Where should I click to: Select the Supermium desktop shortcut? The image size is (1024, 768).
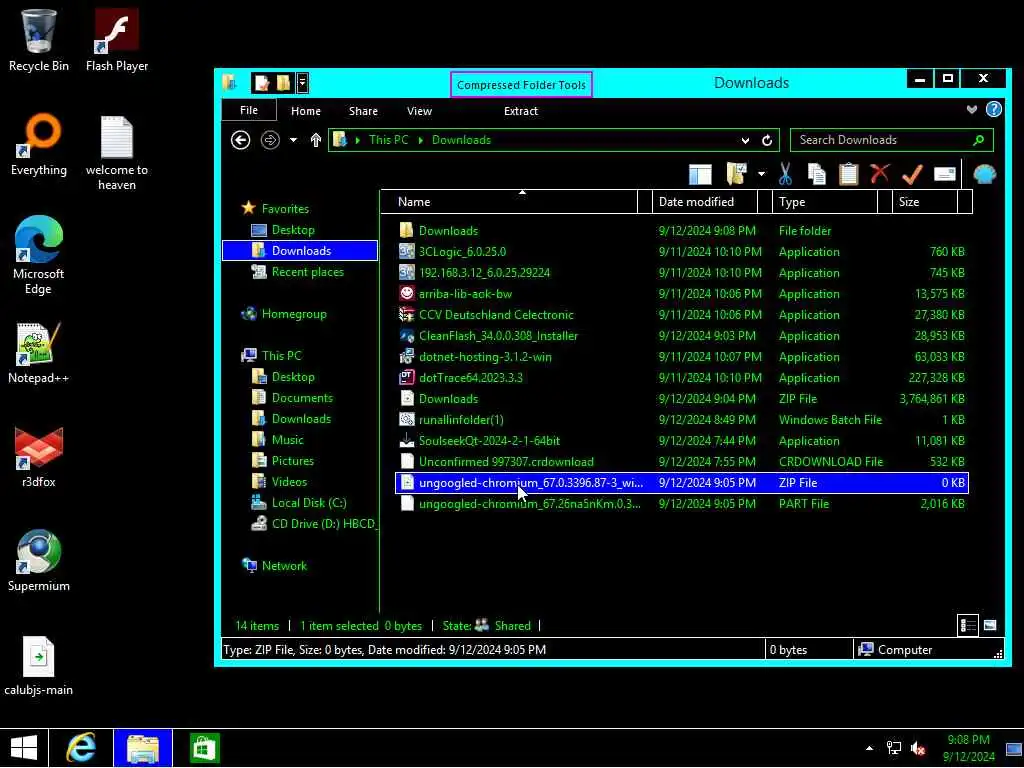click(39, 560)
